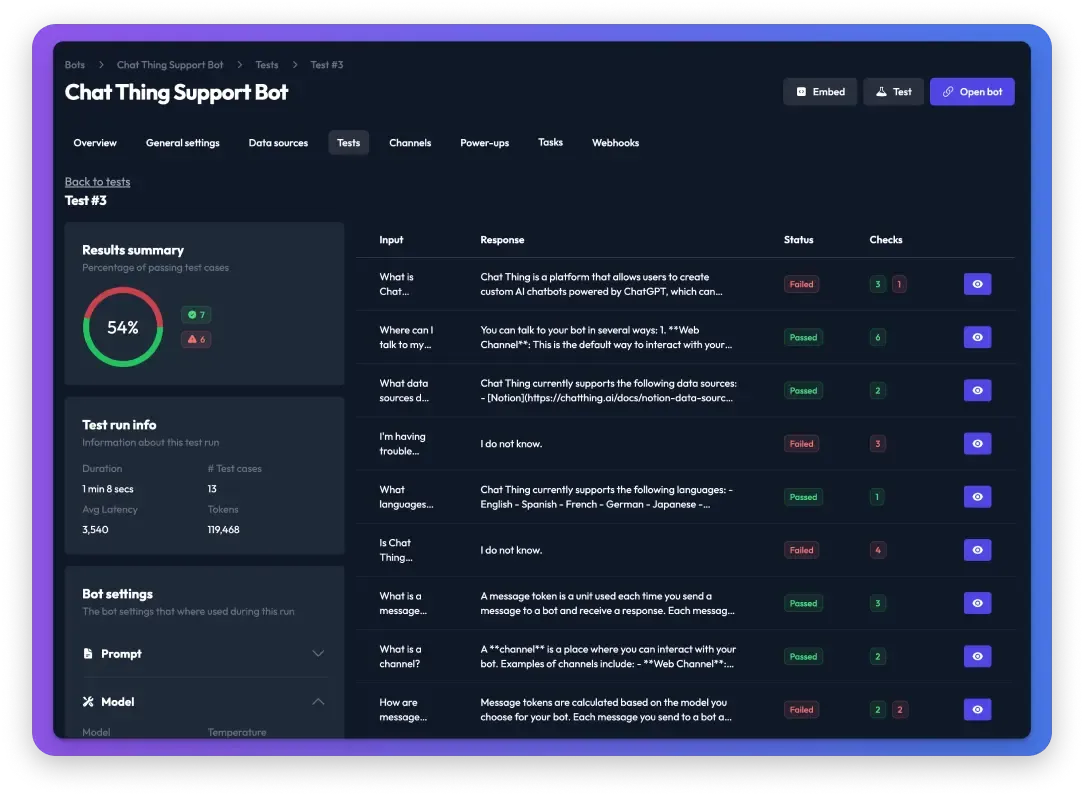Click green check badge 1 on 'What languages' row

point(877,497)
